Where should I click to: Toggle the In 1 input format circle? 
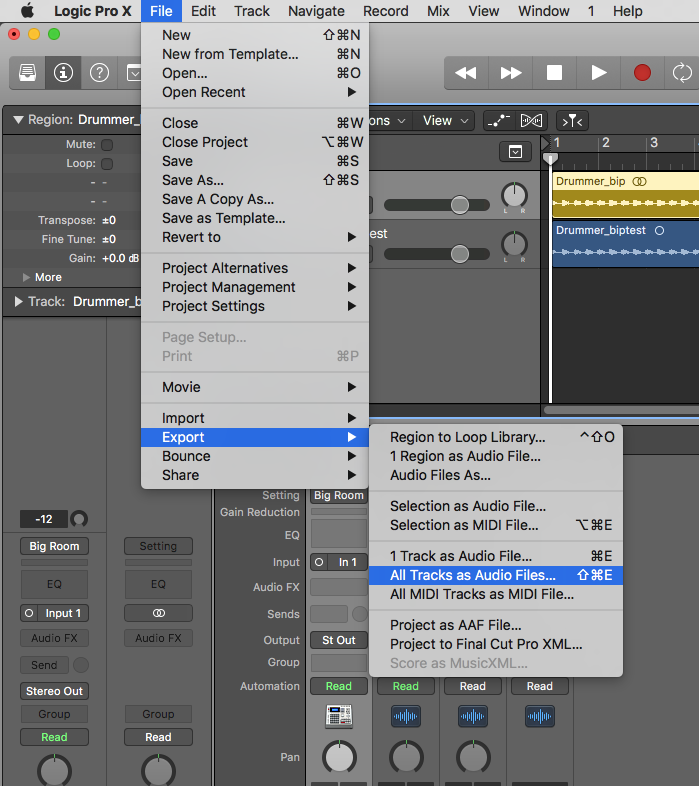point(319,562)
